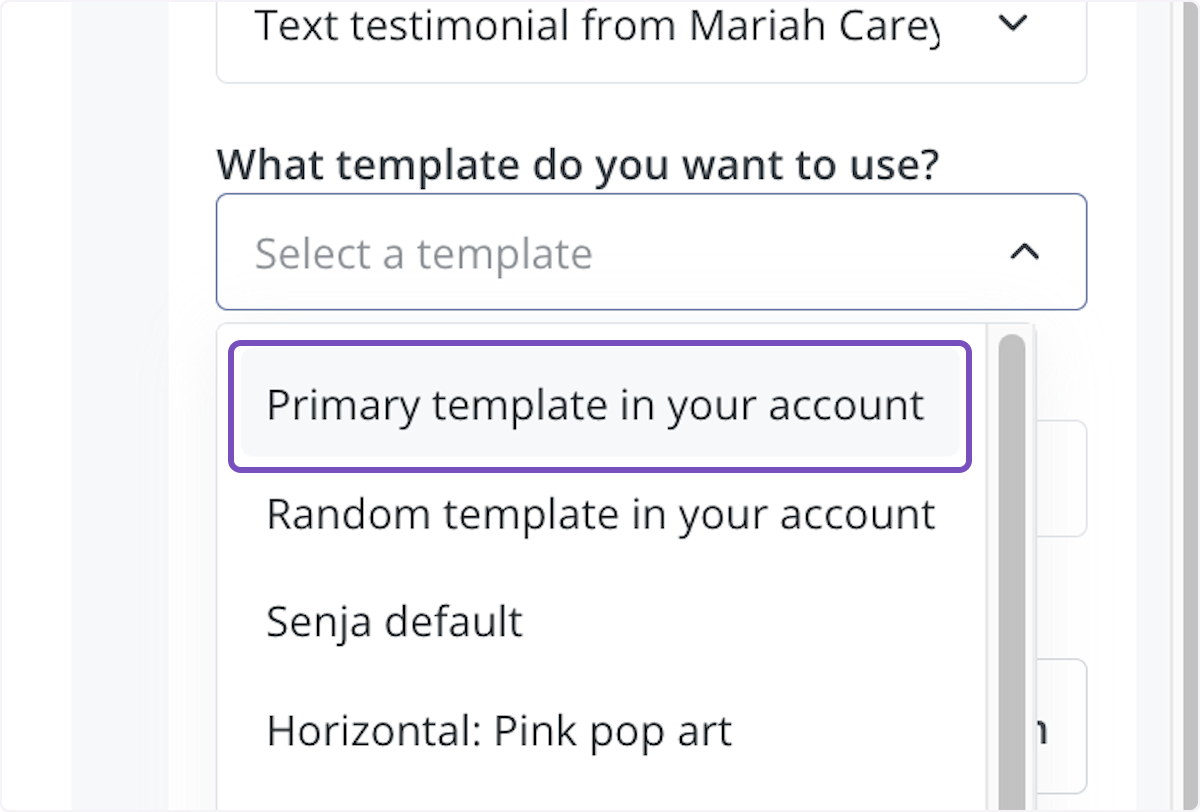Click the Random template in your account row
1200x812 pixels.
599,514
